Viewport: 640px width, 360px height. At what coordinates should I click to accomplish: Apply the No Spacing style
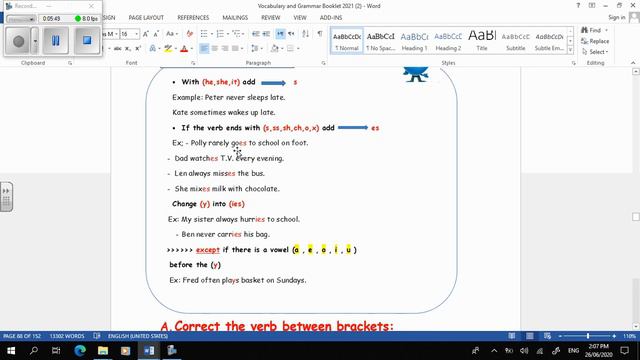(380, 41)
